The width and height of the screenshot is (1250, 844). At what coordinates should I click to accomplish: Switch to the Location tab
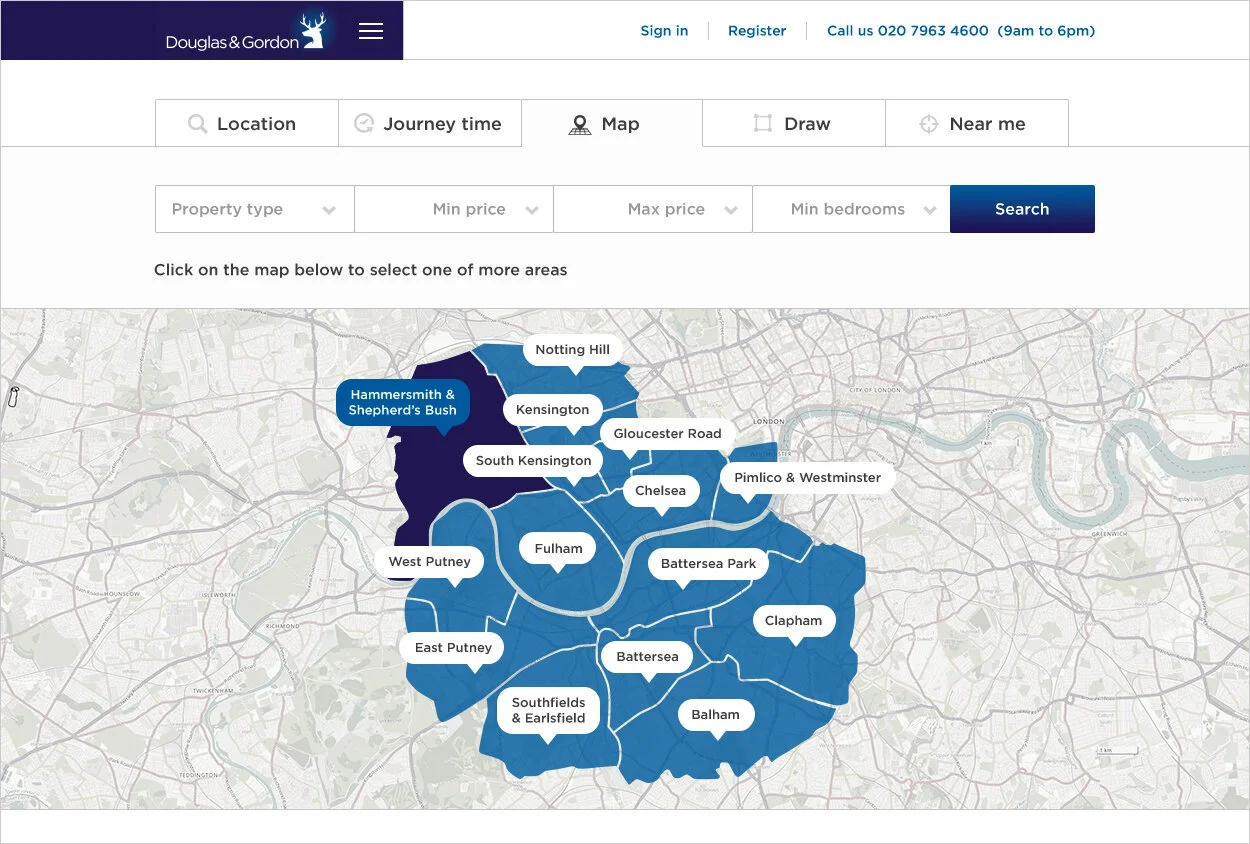(247, 123)
